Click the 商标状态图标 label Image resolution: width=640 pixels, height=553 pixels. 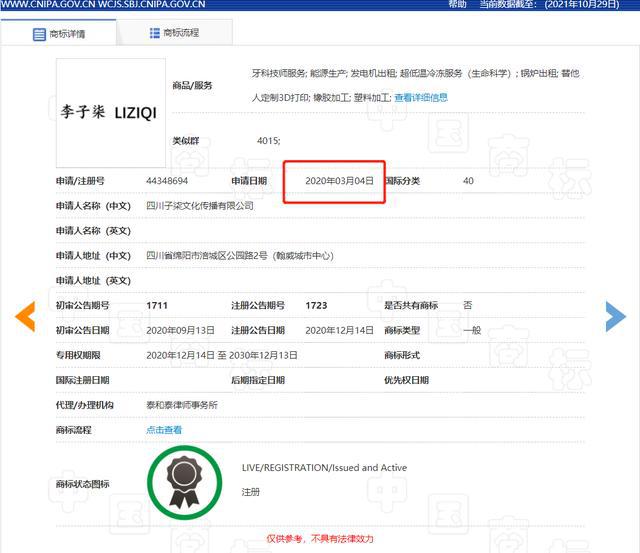pos(82,484)
